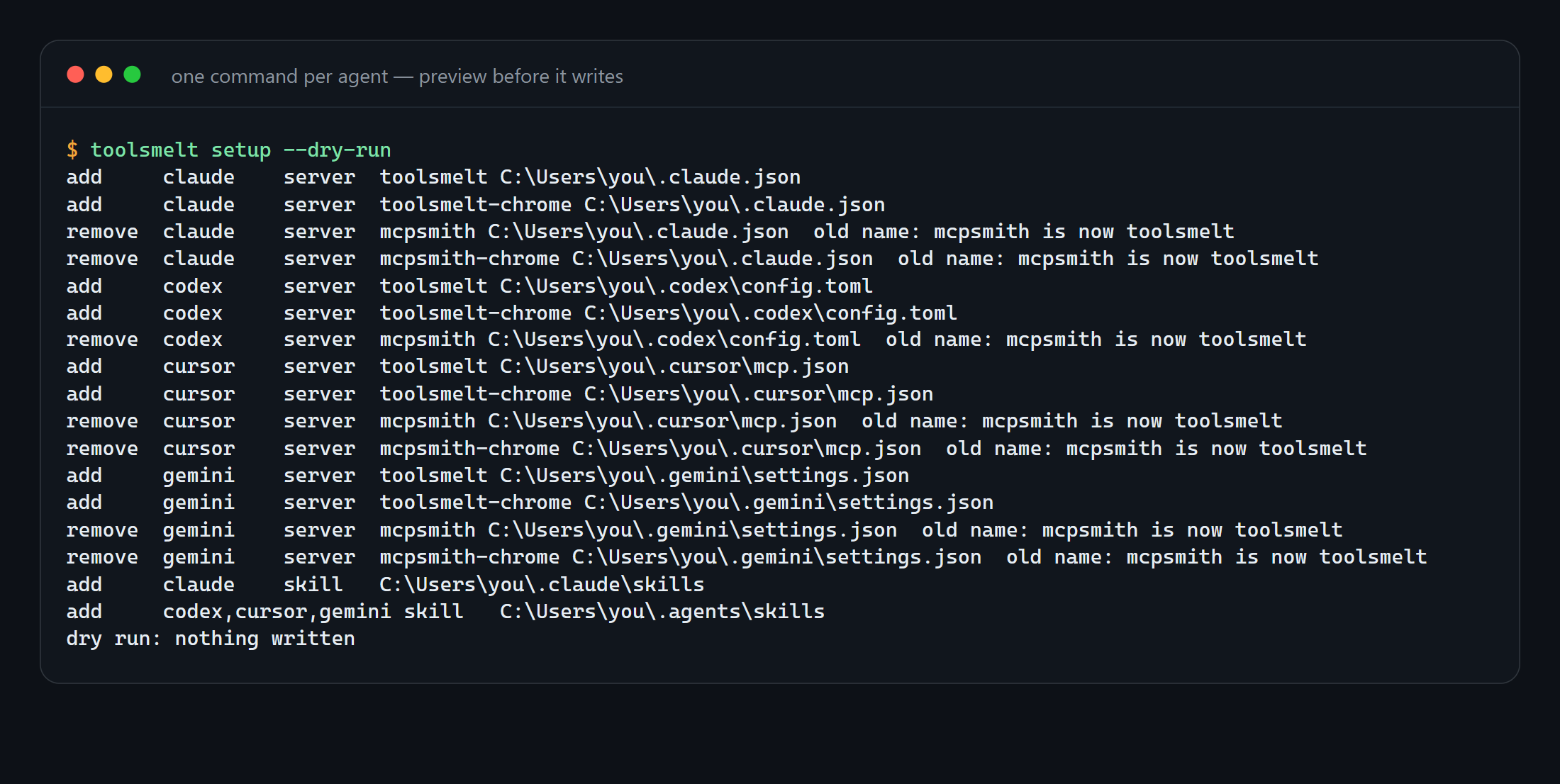1560x784 pixels.
Task: Click the dry run: nothing written line
Action: pos(211,639)
